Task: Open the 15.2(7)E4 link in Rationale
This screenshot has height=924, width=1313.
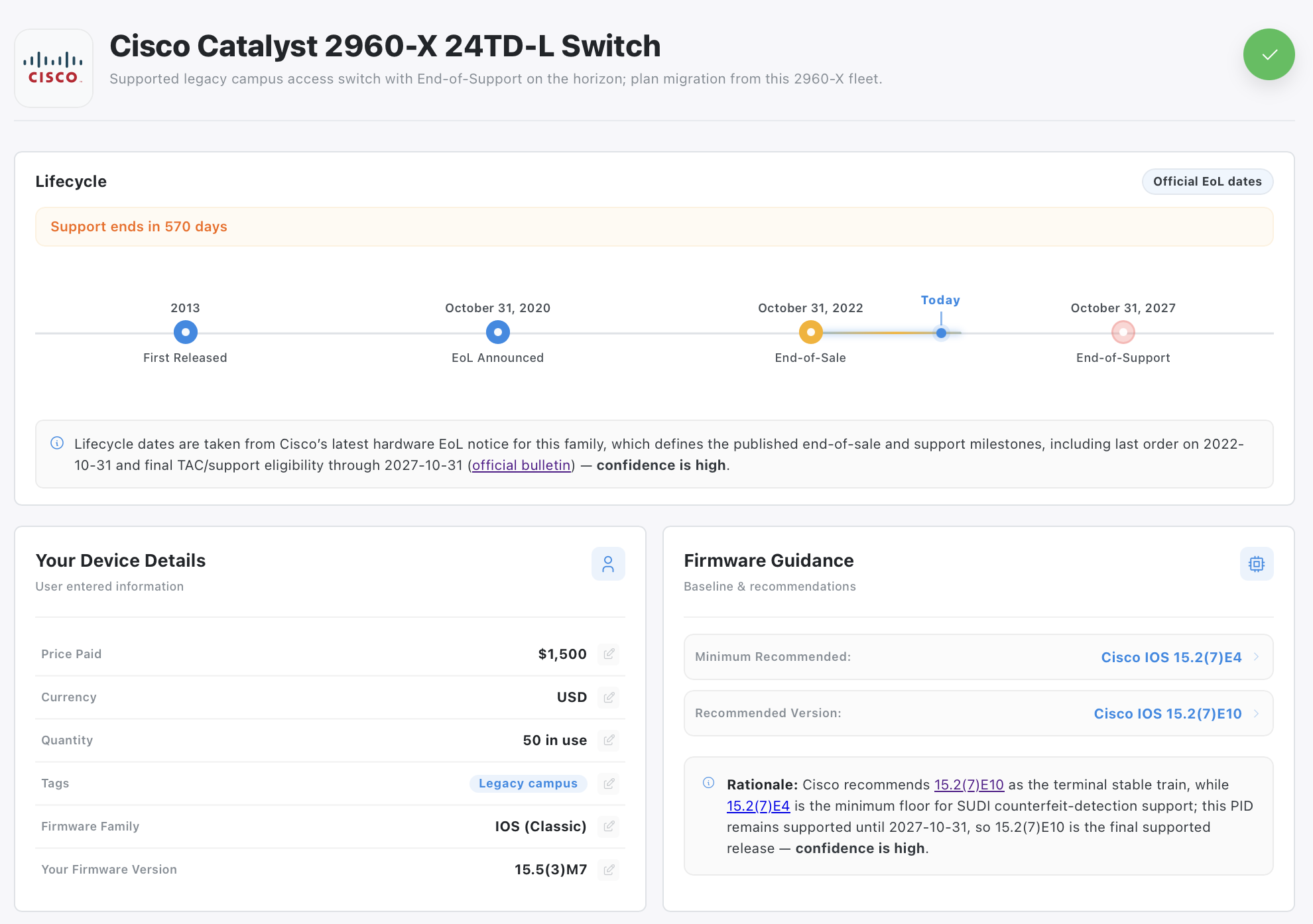Action: click(x=758, y=806)
